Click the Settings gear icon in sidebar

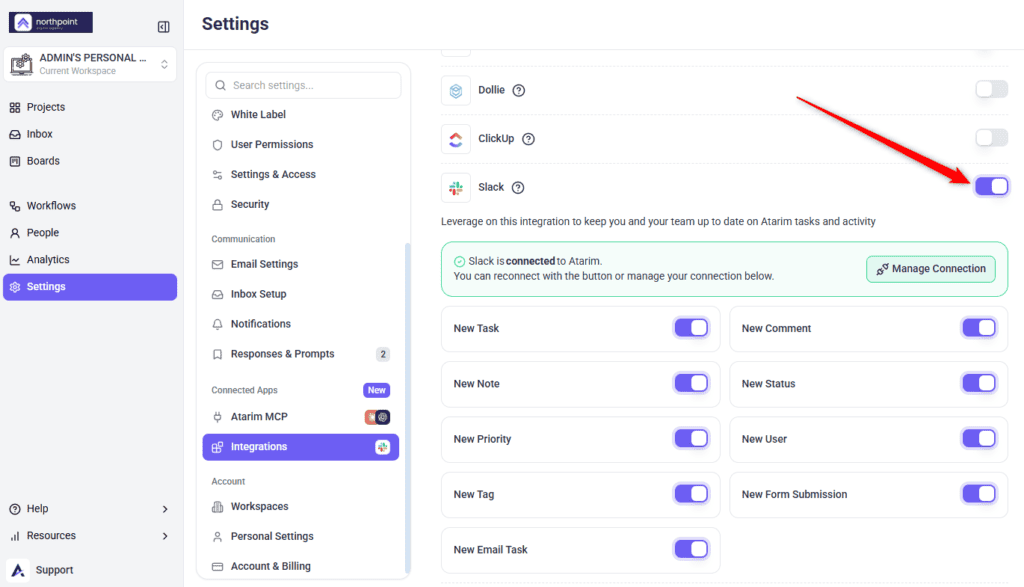[15, 287]
